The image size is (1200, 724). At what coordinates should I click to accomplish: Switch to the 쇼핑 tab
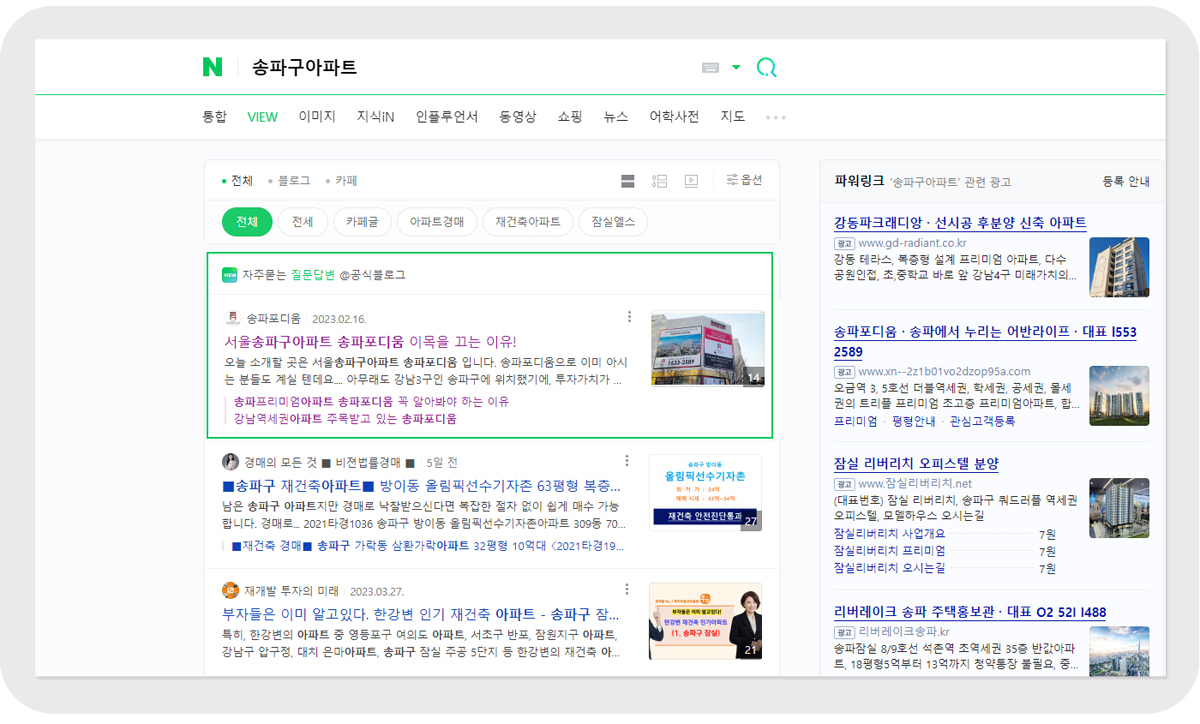click(570, 117)
